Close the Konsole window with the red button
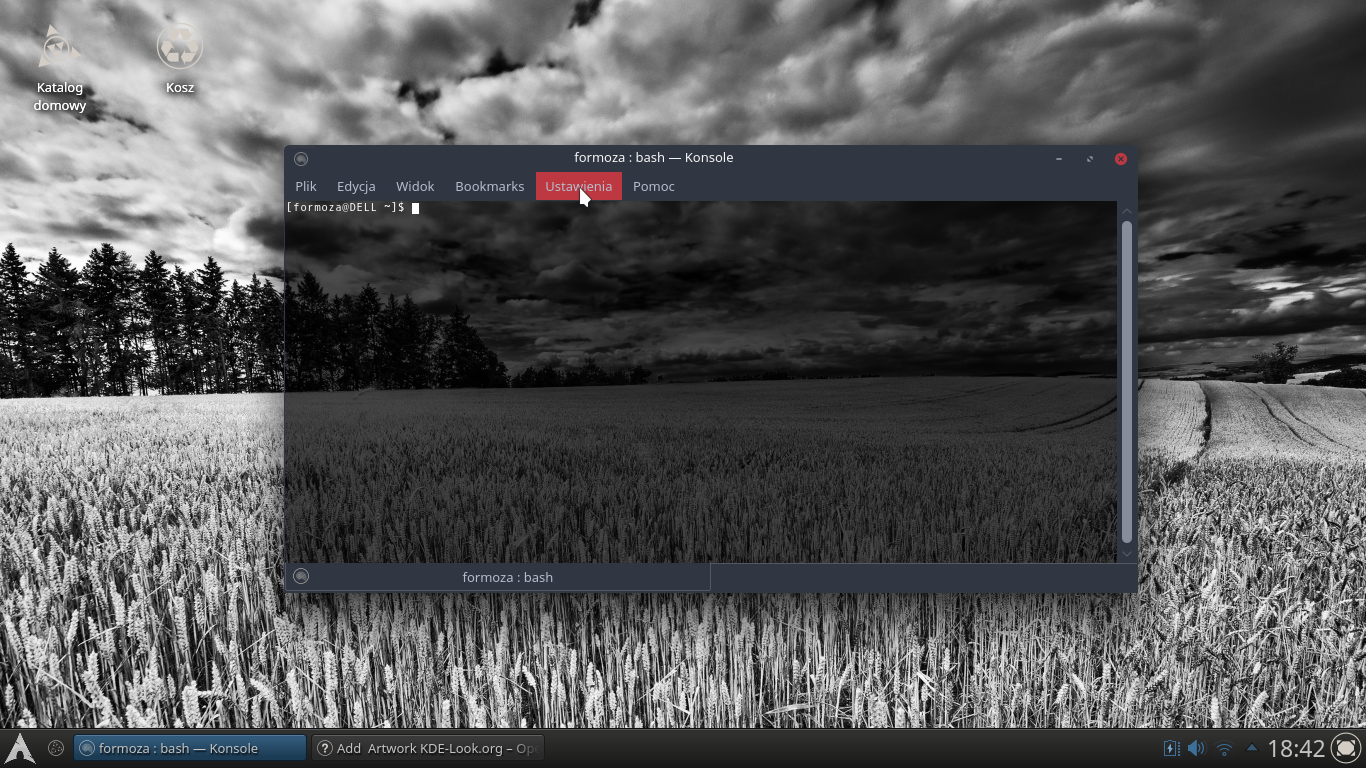This screenshot has width=1366, height=768. [x=1121, y=158]
